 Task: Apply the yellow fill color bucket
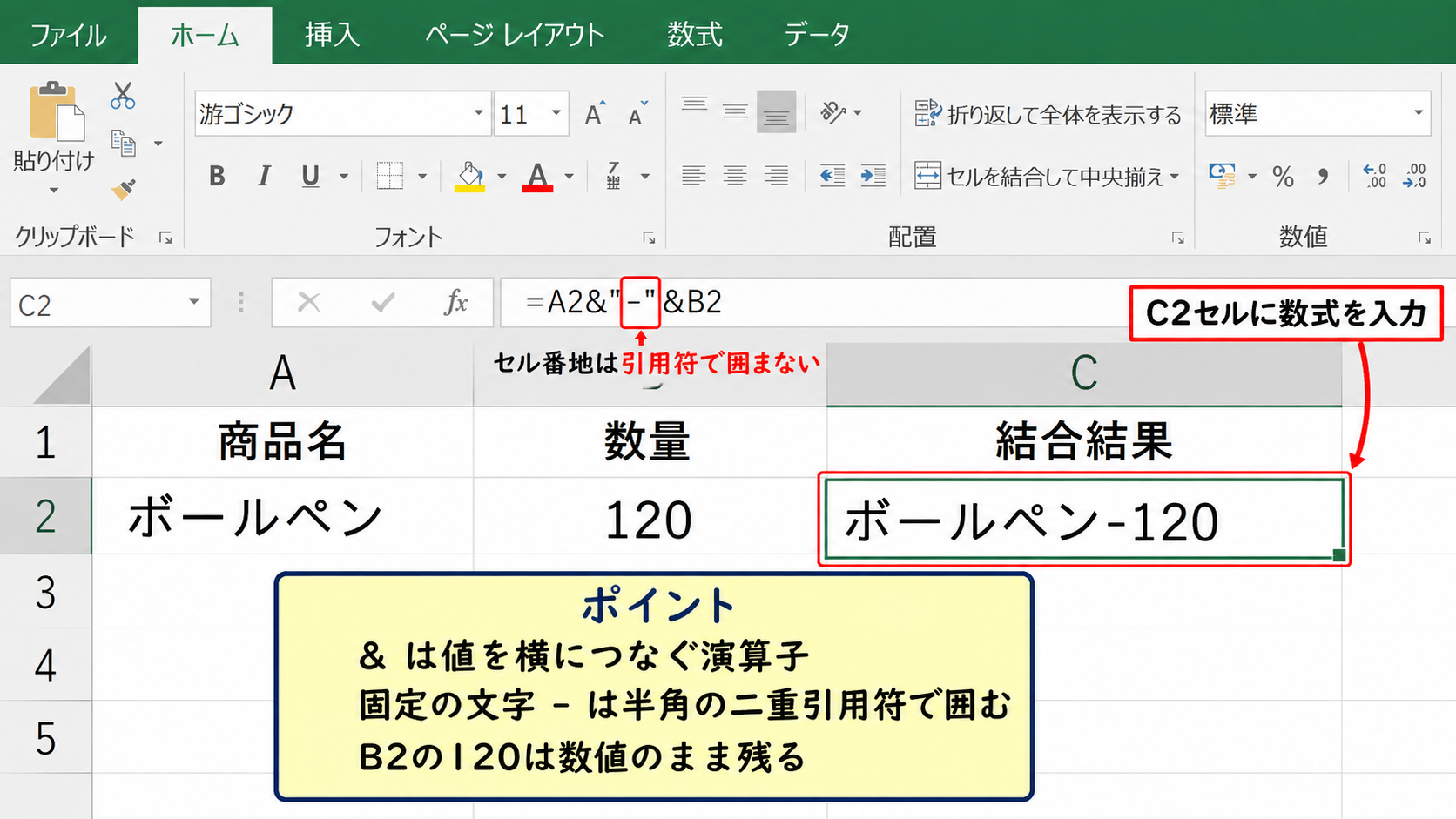pos(470,176)
